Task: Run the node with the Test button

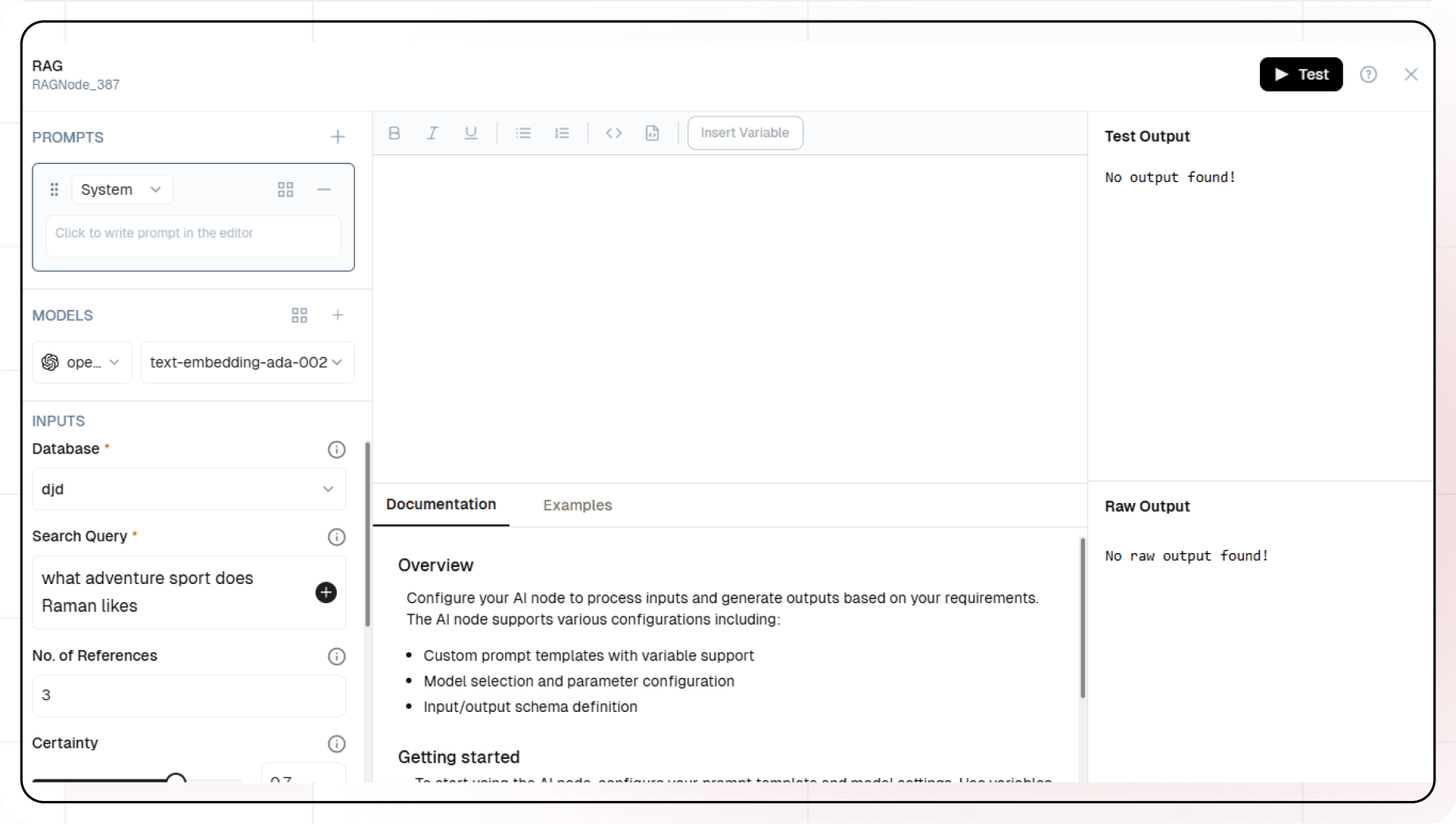Action: [1300, 74]
